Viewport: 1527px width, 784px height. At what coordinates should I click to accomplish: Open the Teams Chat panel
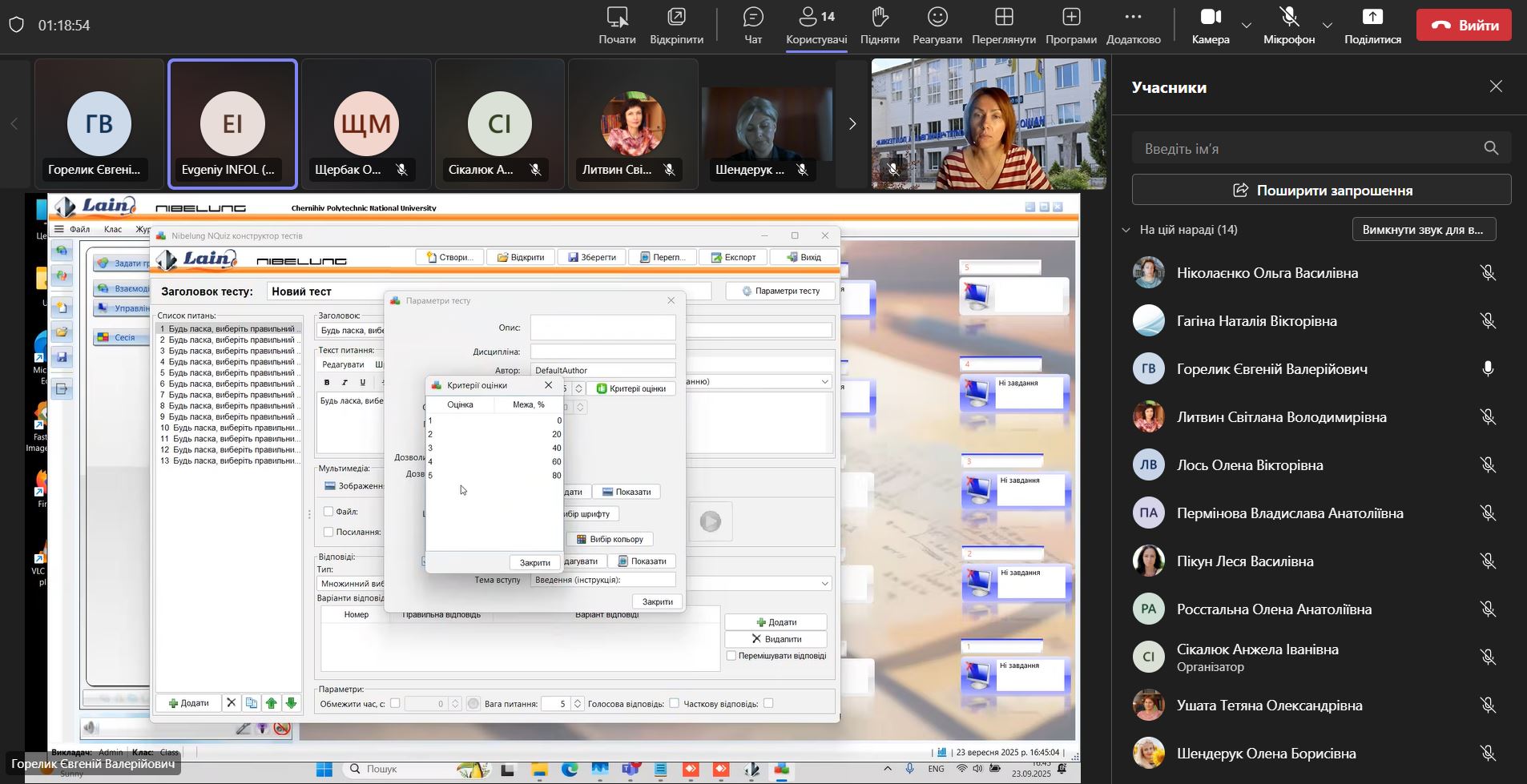click(x=752, y=25)
